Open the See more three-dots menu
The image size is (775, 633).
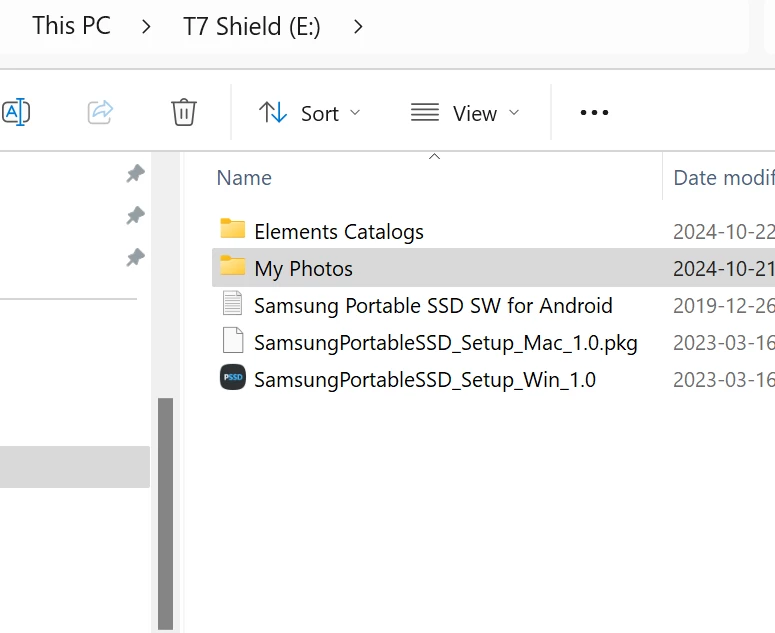594,113
